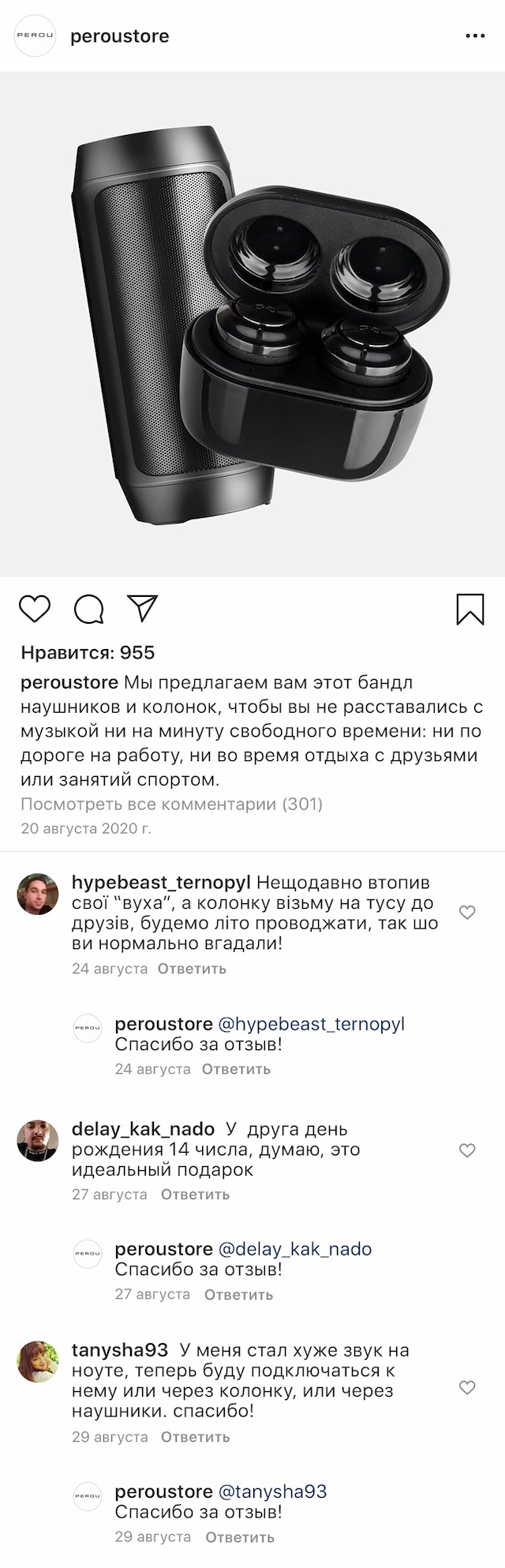Open the three-dot post options menu
Image resolution: width=505 pixels, height=1568 pixels.
click(x=475, y=36)
